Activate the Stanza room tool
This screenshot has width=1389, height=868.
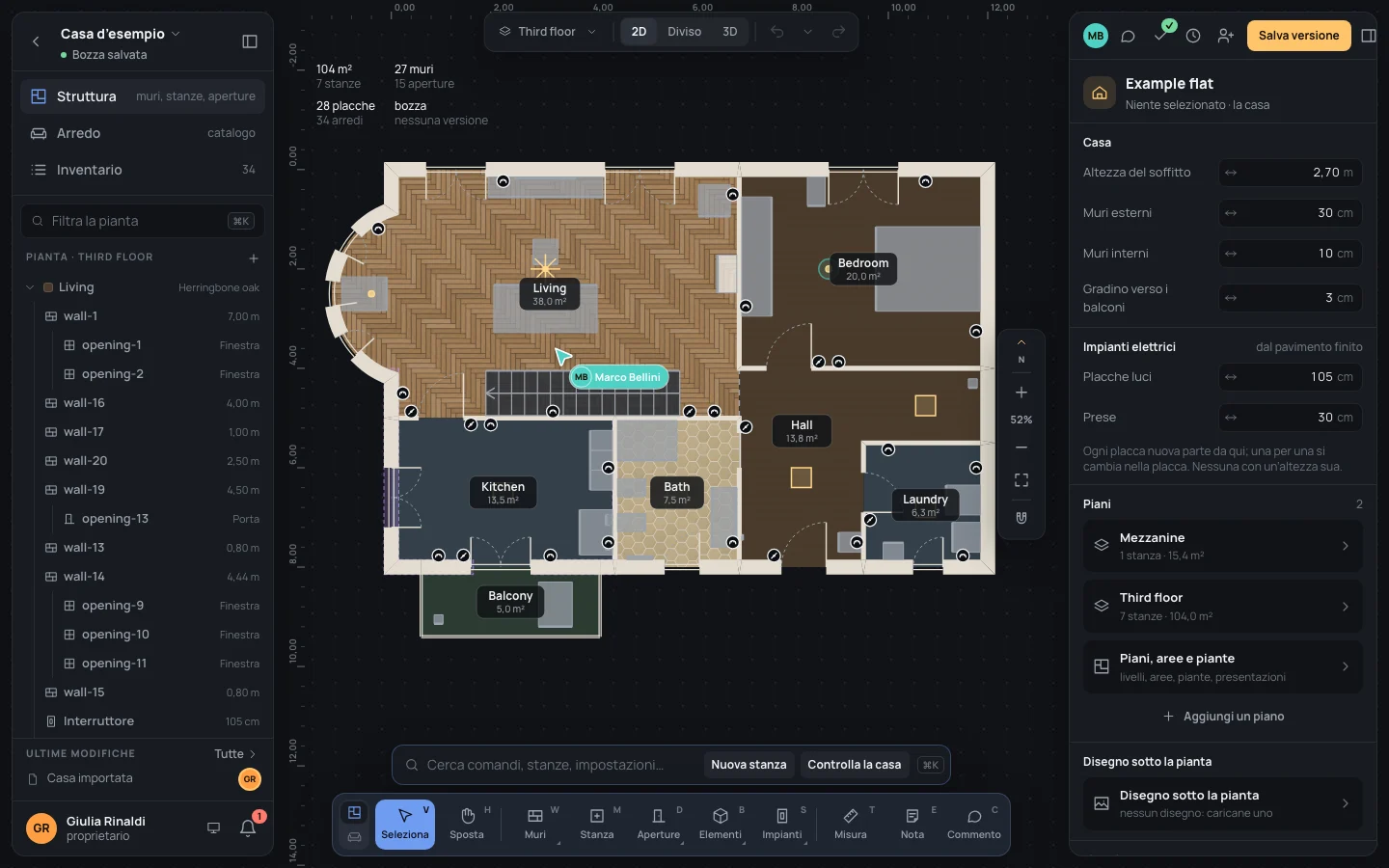[597, 825]
